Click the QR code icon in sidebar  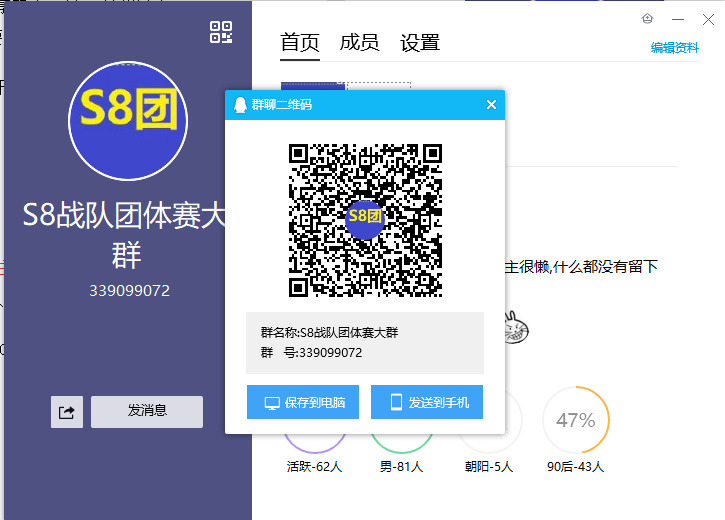(221, 32)
